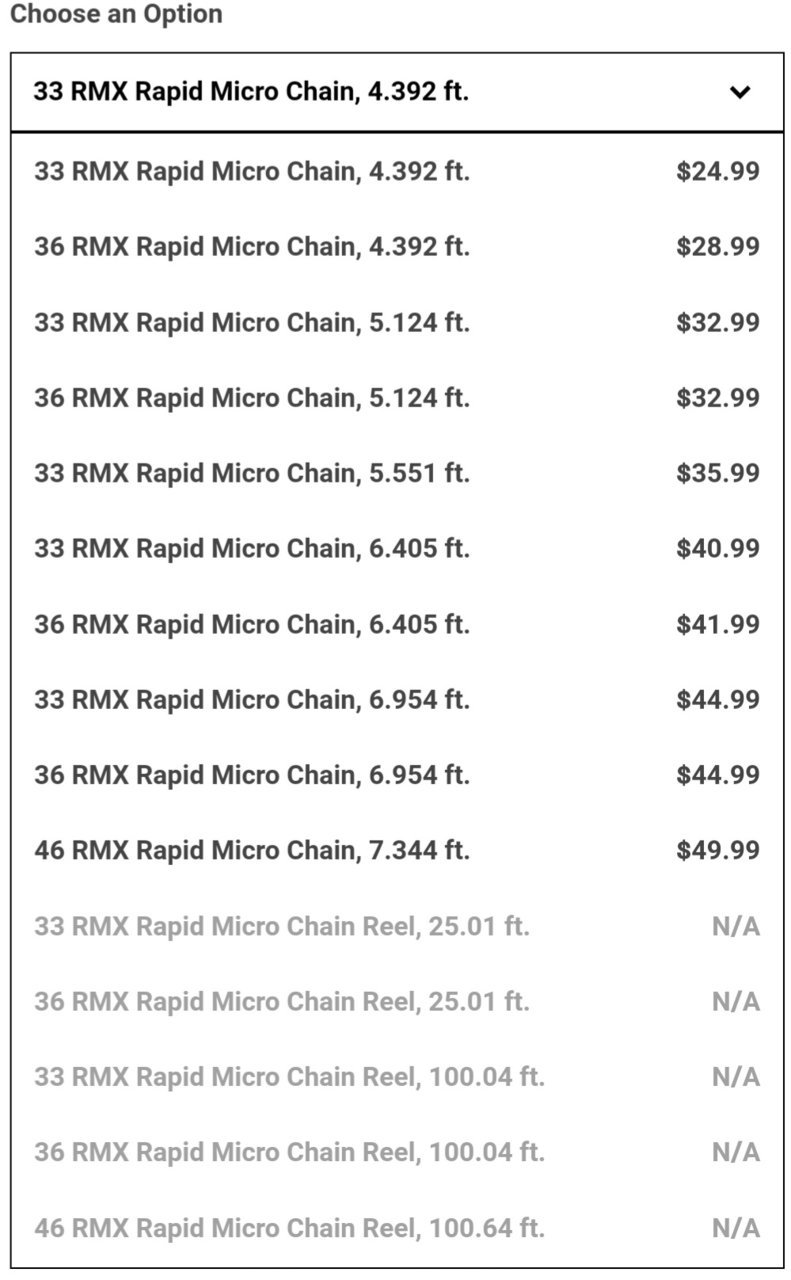Click unavailable 46 RMX Chain Reel 100.64 ft.
Image resolution: width=791 pixels, height=1280 pixels.
[x=397, y=1228]
